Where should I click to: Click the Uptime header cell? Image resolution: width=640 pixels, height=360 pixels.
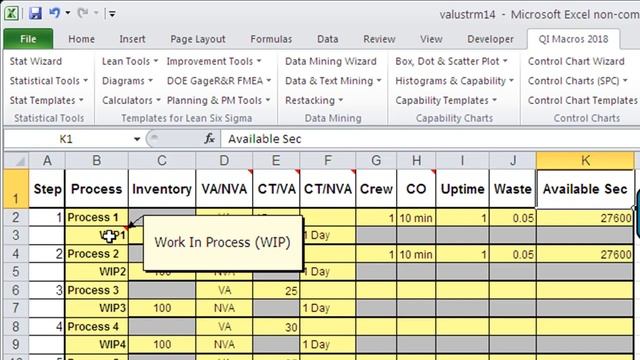click(462, 189)
